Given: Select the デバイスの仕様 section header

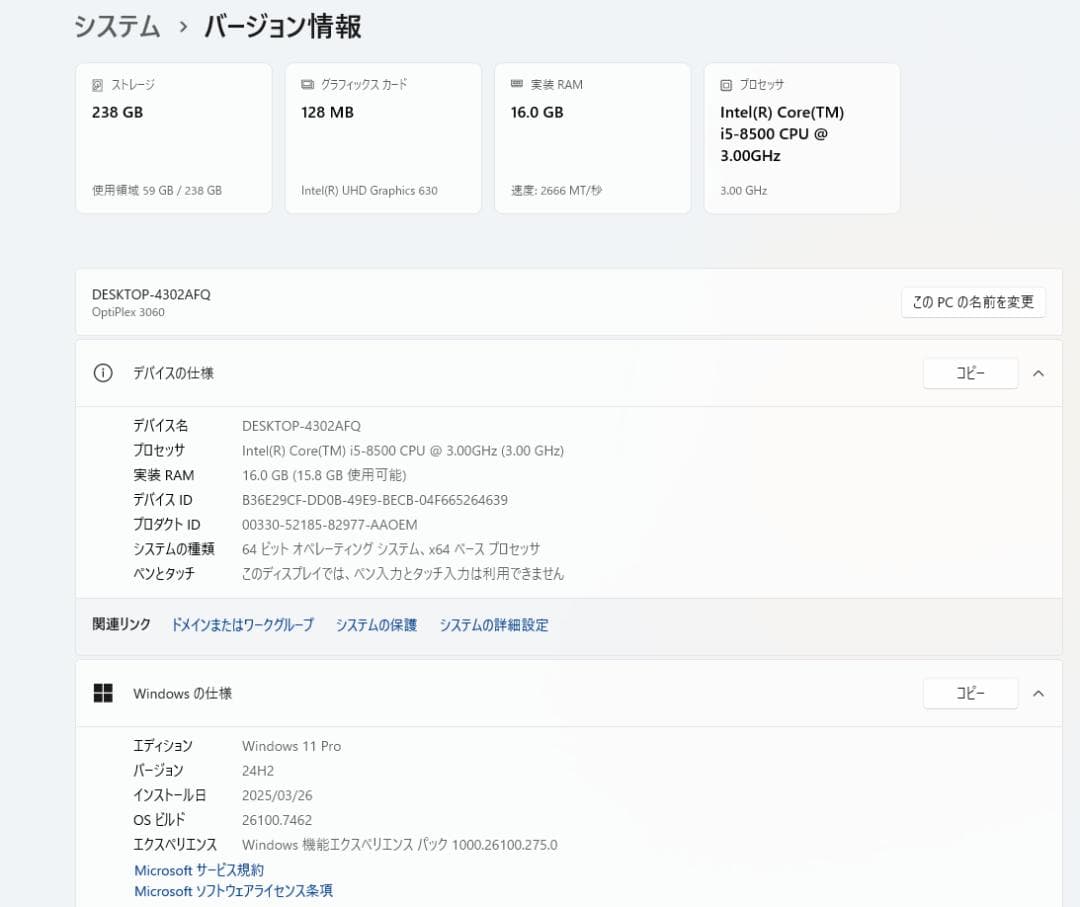Looking at the screenshot, I should coord(569,373).
